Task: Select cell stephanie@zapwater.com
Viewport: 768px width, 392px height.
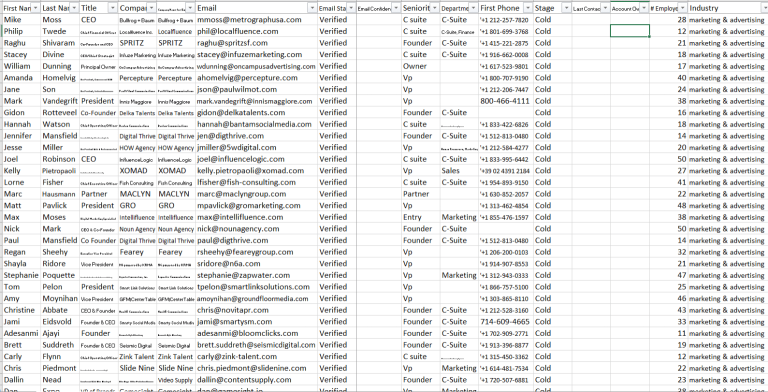Action: click(257, 275)
